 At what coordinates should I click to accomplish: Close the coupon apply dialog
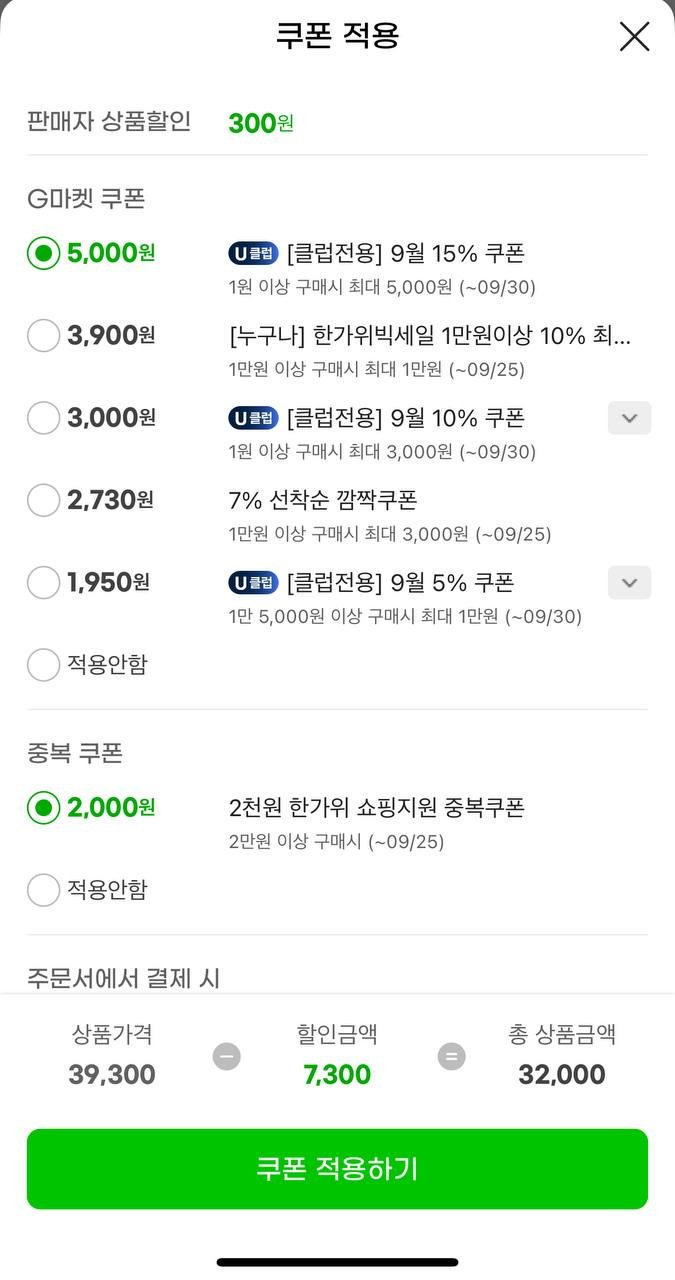634,37
